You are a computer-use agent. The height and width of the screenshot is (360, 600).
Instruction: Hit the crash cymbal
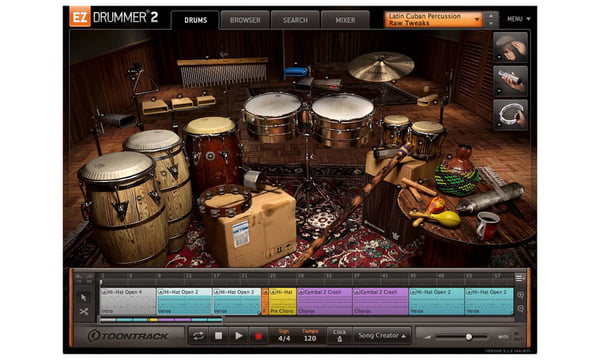pos(381,67)
